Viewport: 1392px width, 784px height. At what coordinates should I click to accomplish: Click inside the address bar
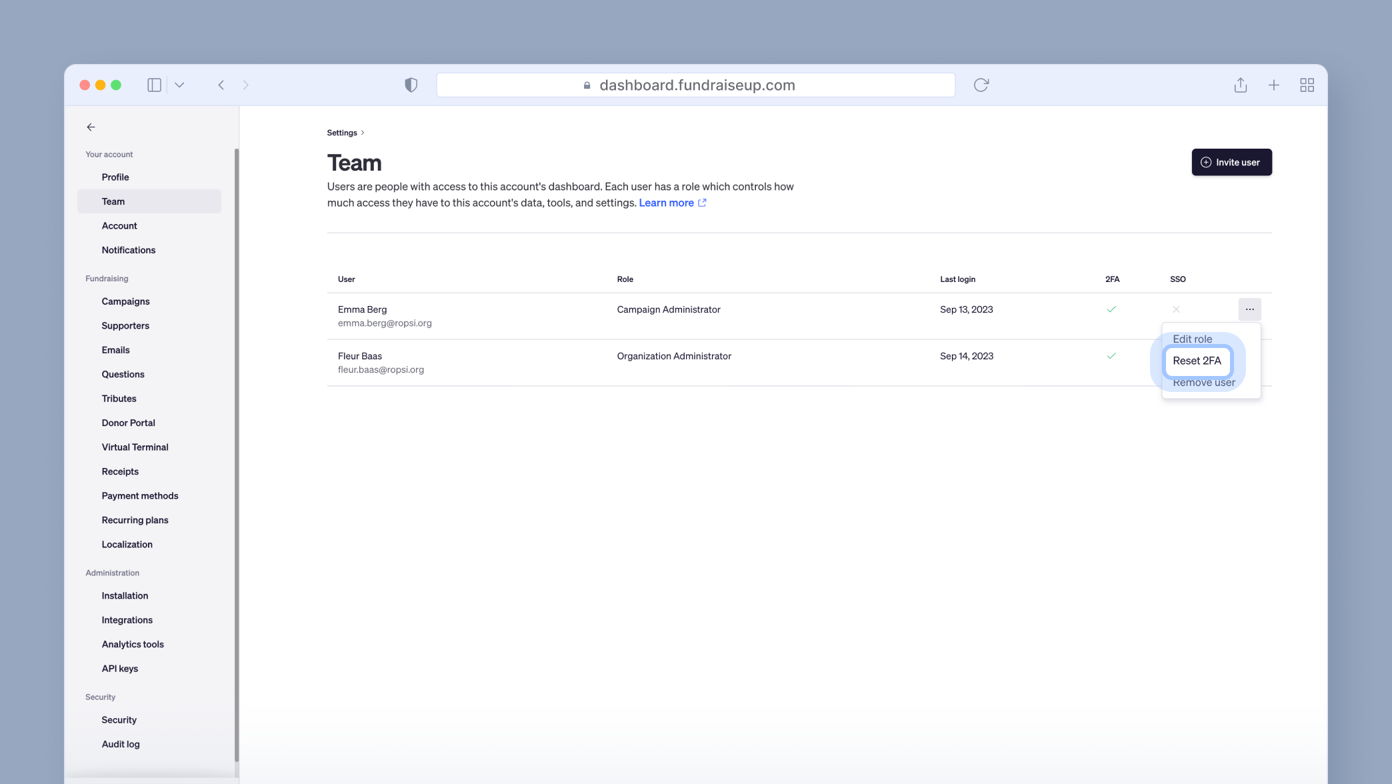[x=695, y=85]
